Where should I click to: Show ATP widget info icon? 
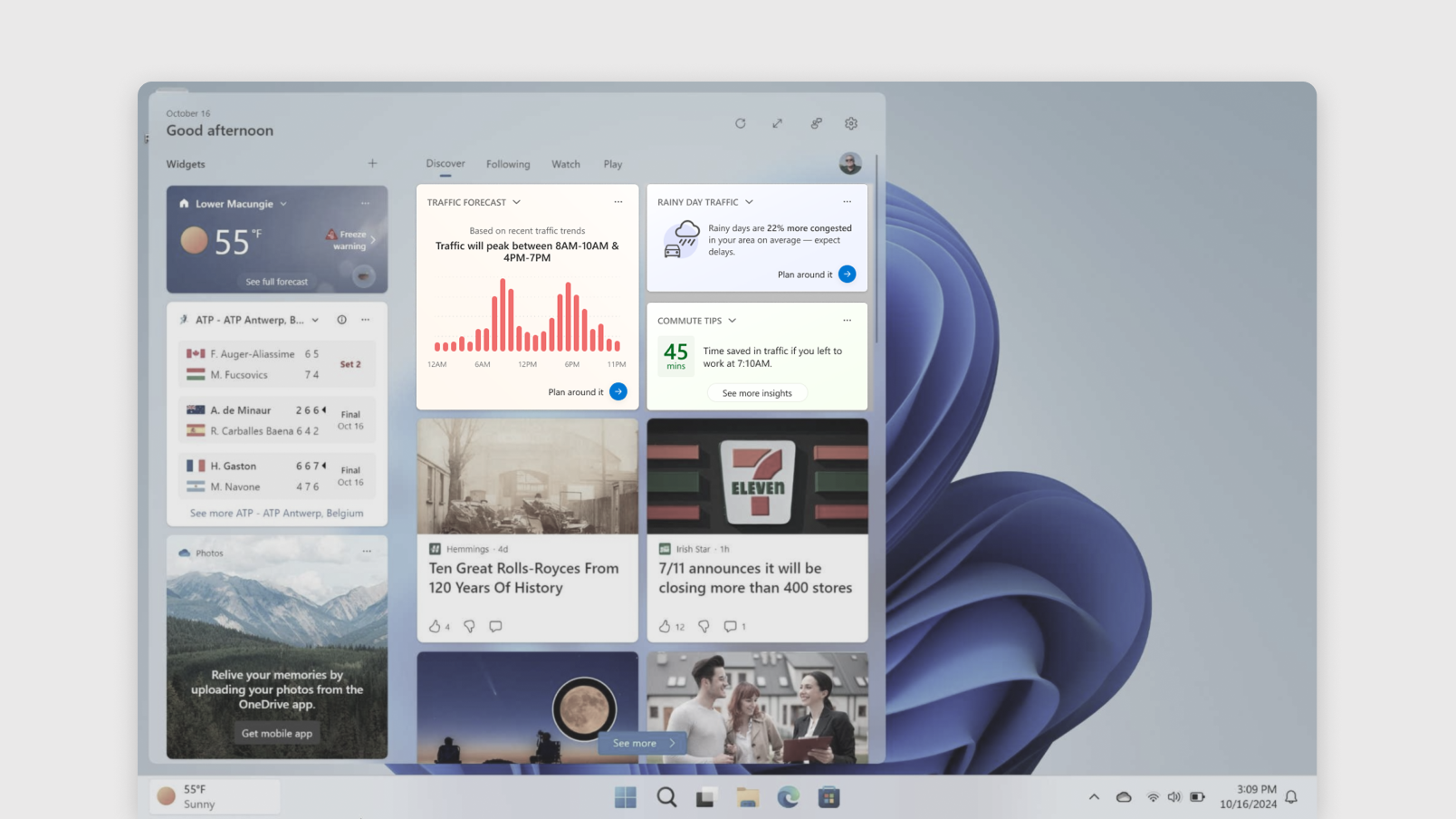tap(341, 320)
